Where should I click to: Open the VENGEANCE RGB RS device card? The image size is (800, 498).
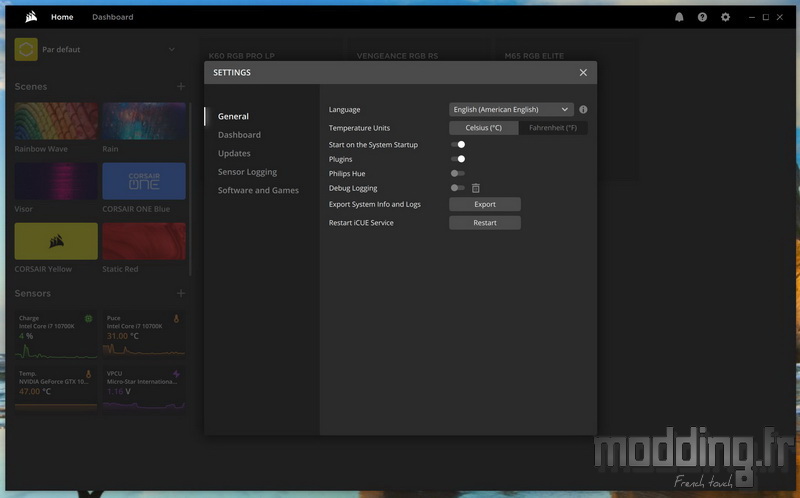(419, 110)
